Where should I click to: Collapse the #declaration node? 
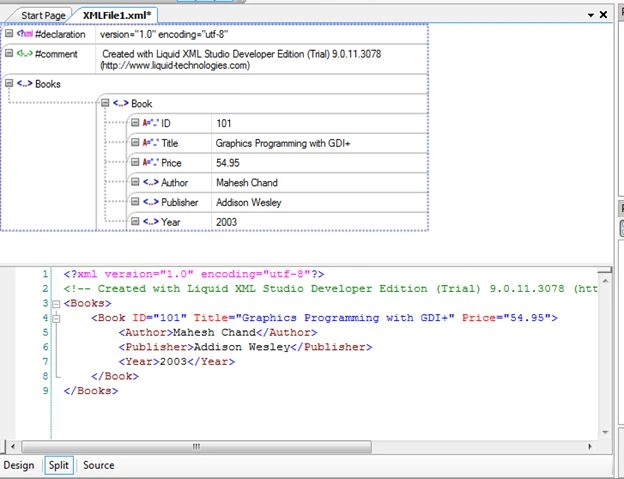tap(9, 33)
